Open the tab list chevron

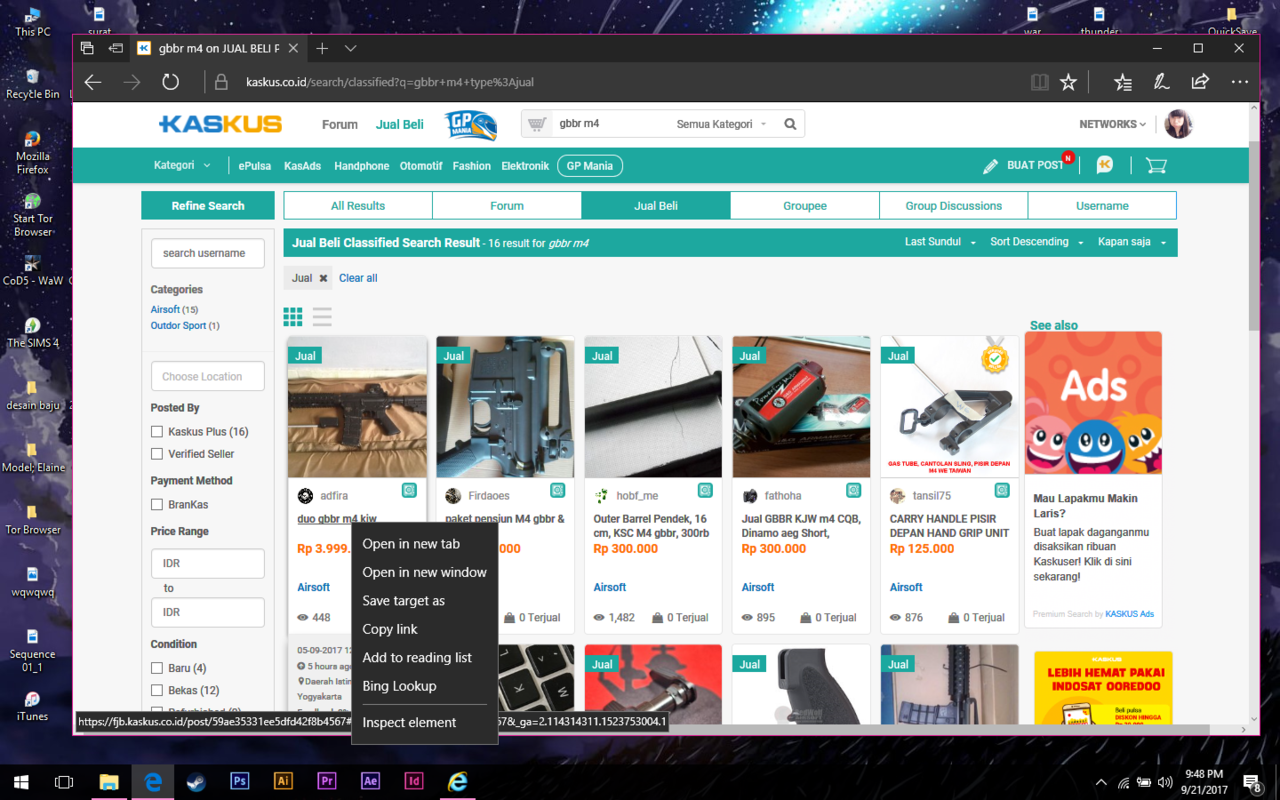pyautogui.click(x=350, y=48)
